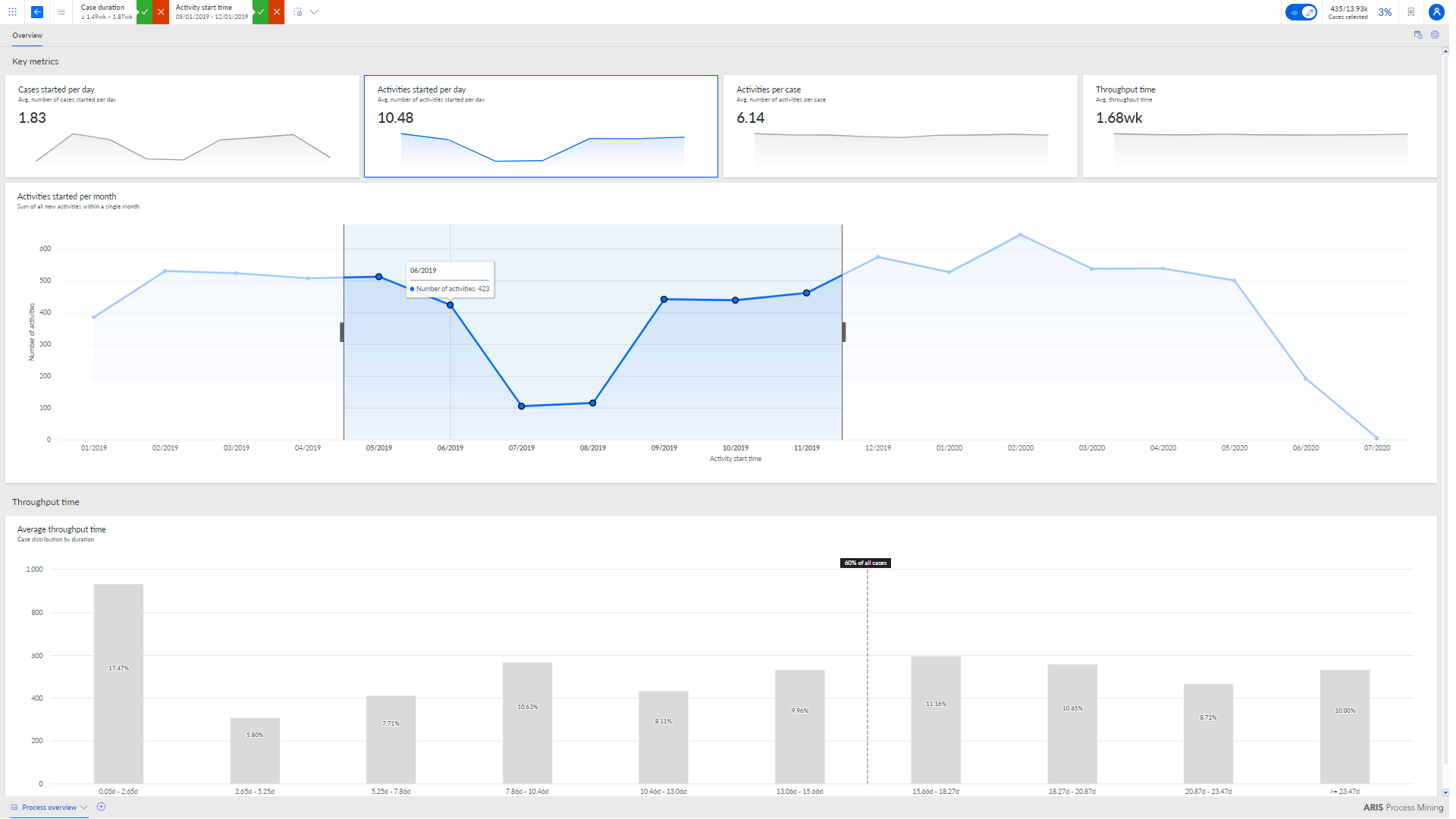This screenshot has height=819, width=1456.
Task: Open the selection filter icon in toolbar
Action: coord(298,12)
